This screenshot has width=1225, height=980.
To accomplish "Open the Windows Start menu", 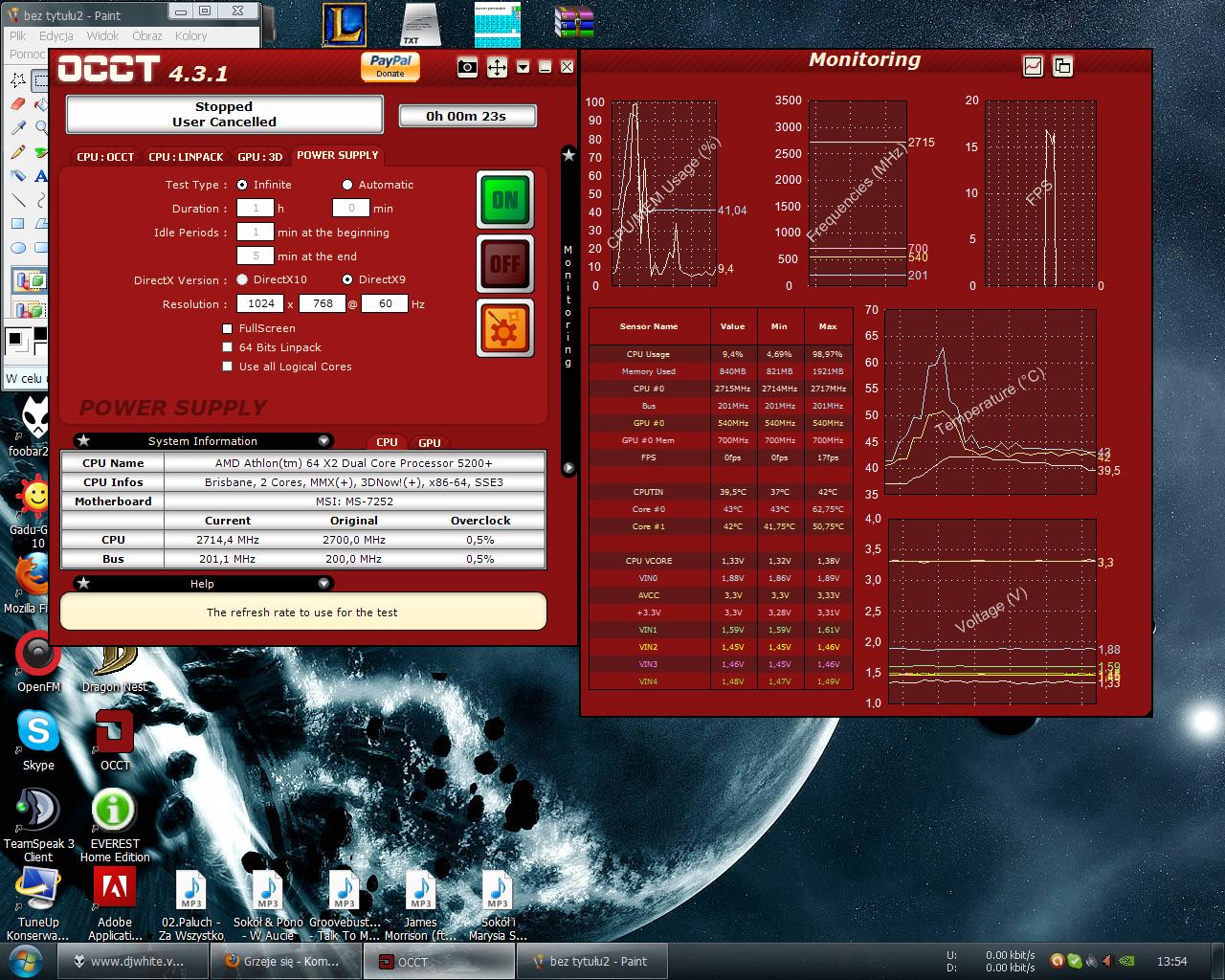I will (x=25, y=960).
